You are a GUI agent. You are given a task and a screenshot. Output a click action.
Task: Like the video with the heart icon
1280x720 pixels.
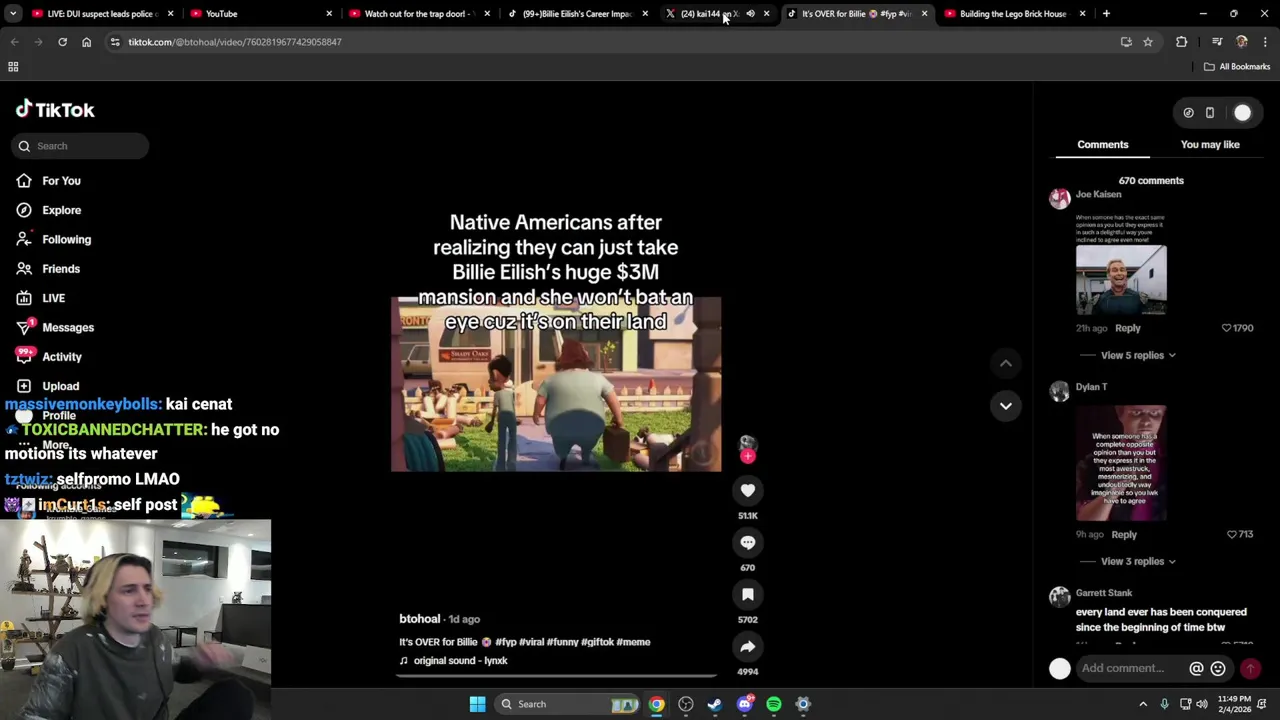coord(747,490)
